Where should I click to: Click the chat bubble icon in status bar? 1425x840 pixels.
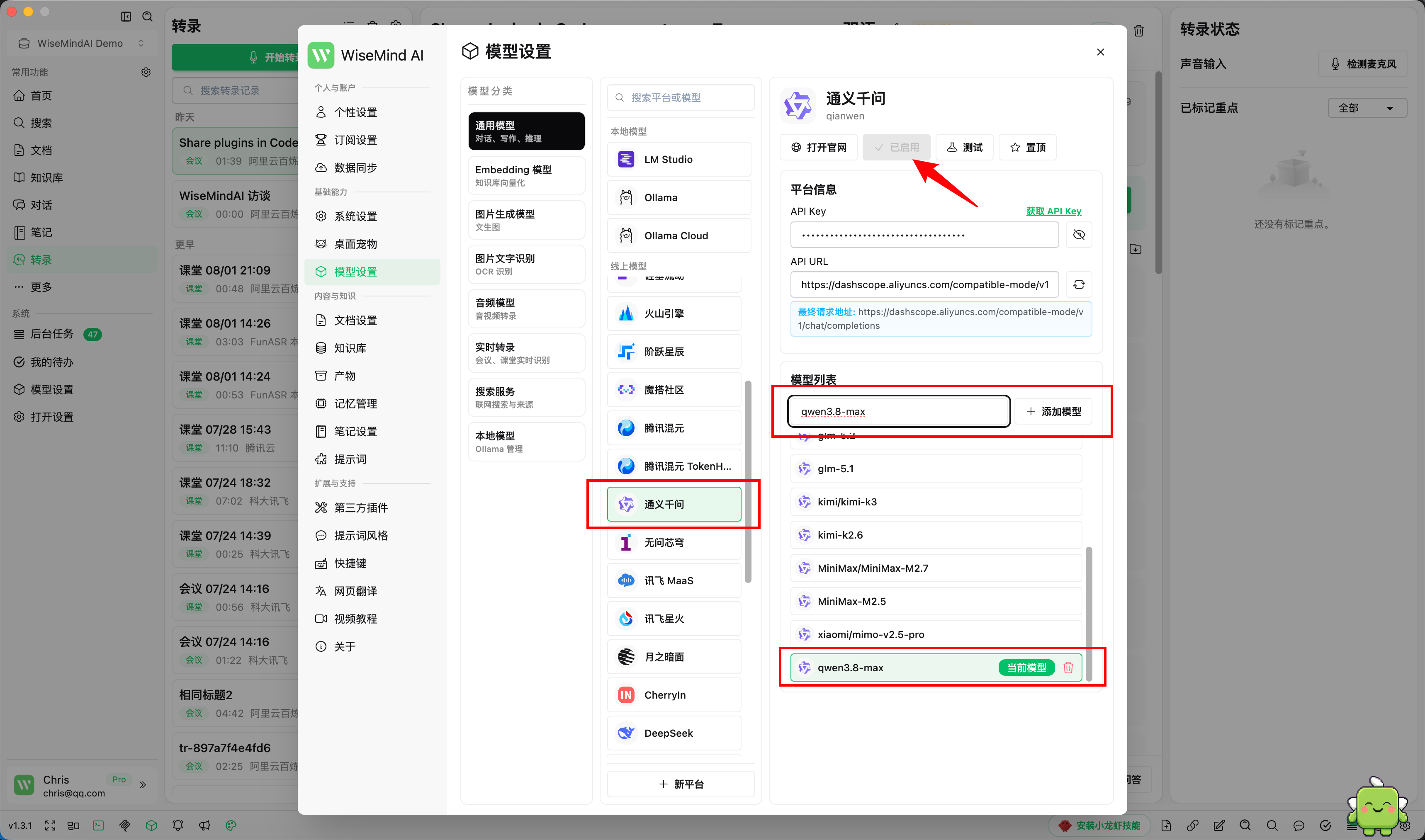tap(1299, 825)
